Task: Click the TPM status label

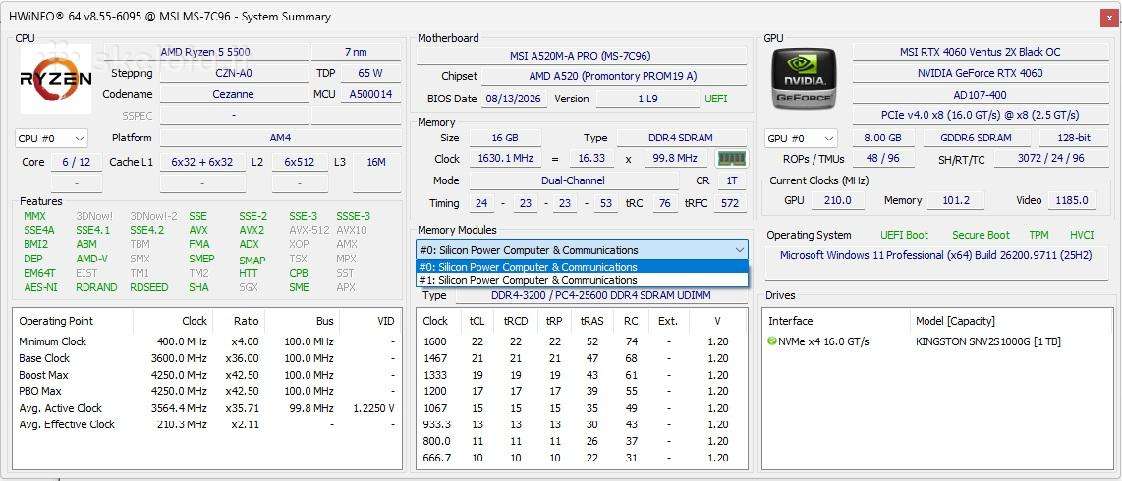Action: pyautogui.click(x=1038, y=235)
